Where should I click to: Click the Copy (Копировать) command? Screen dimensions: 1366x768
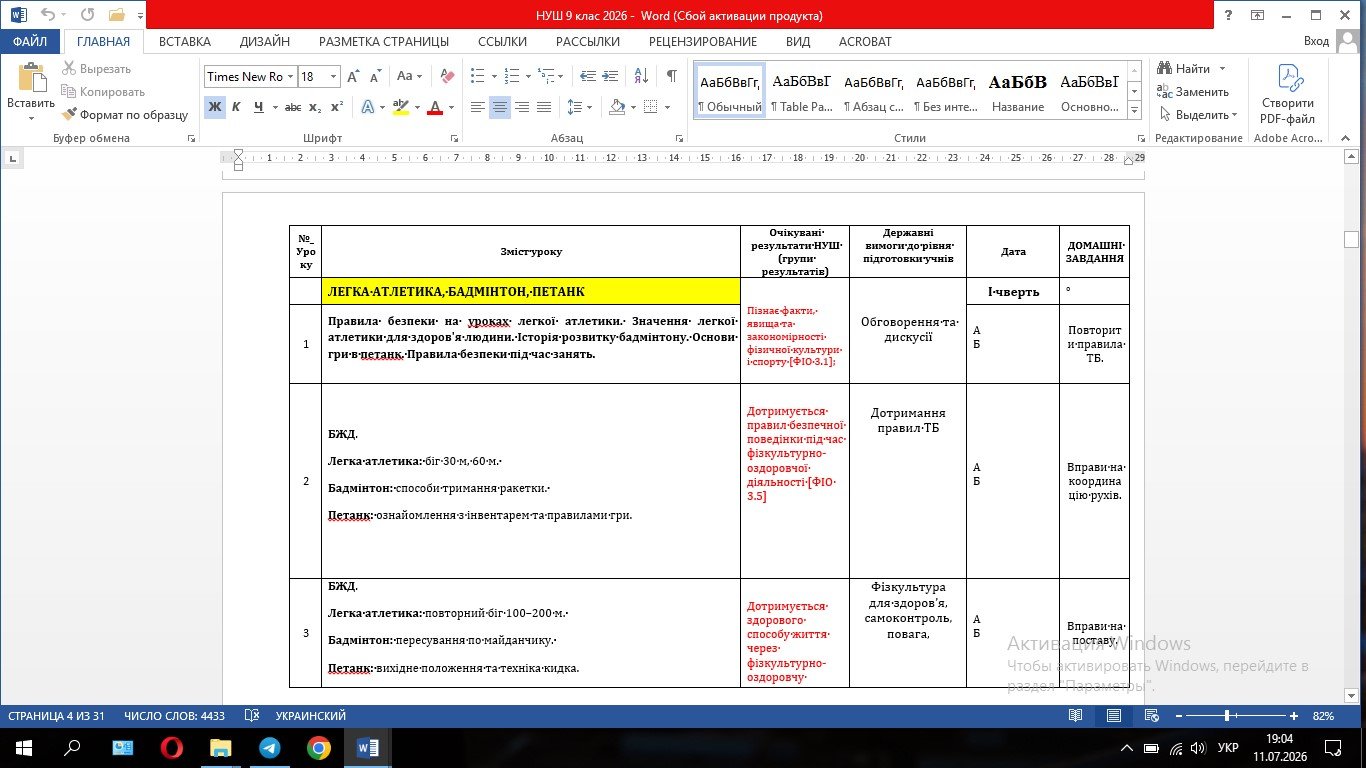pyautogui.click(x=103, y=92)
